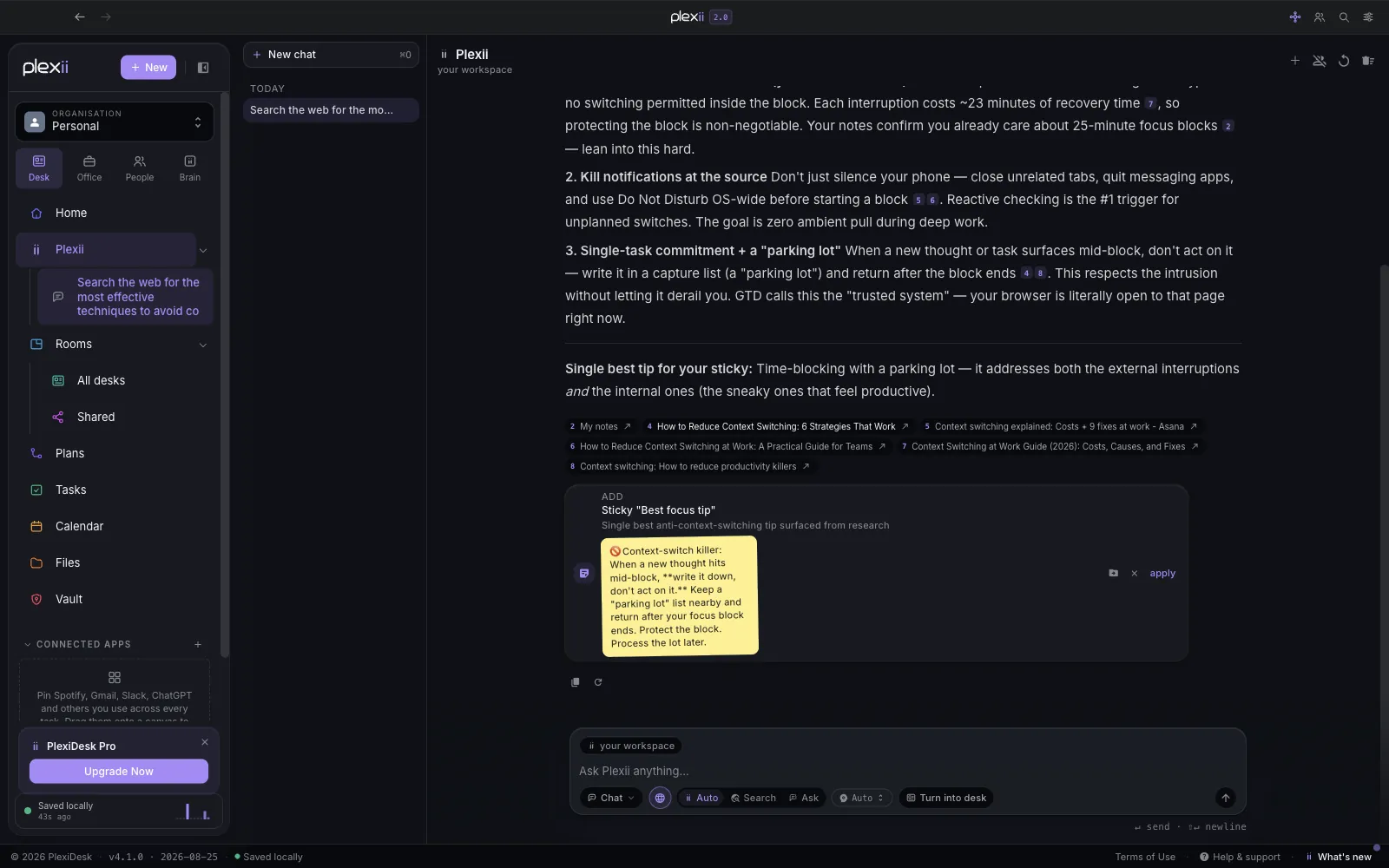The width and height of the screenshot is (1389, 868).
Task: Click Turn into desk button
Action: (x=946, y=798)
